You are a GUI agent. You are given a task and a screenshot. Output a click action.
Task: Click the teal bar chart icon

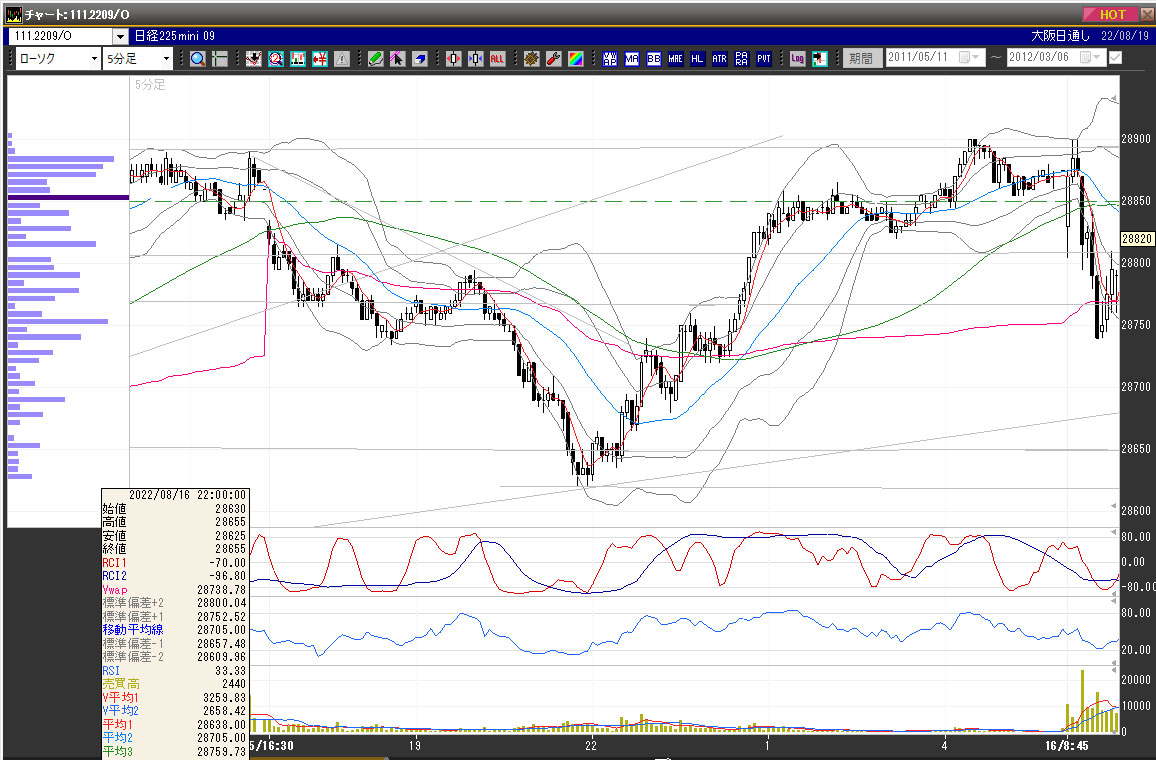tap(298, 59)
